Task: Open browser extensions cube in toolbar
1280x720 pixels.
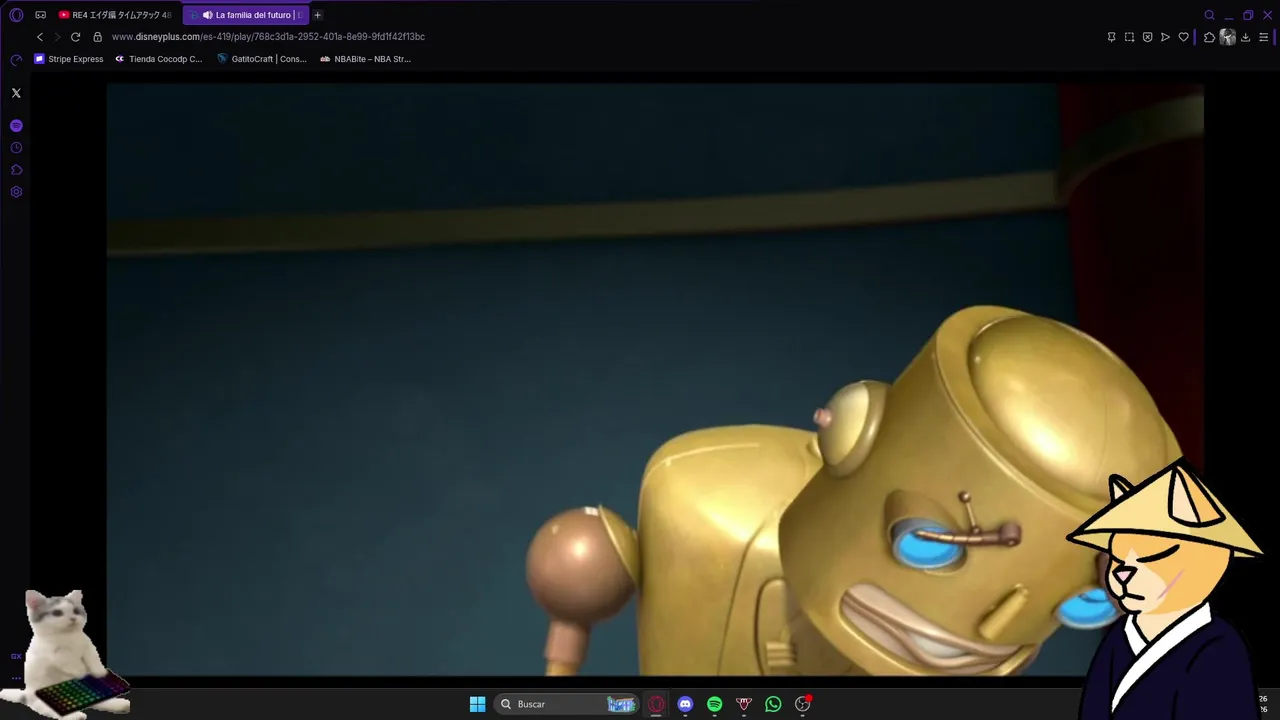Action: click(1209, 37)
